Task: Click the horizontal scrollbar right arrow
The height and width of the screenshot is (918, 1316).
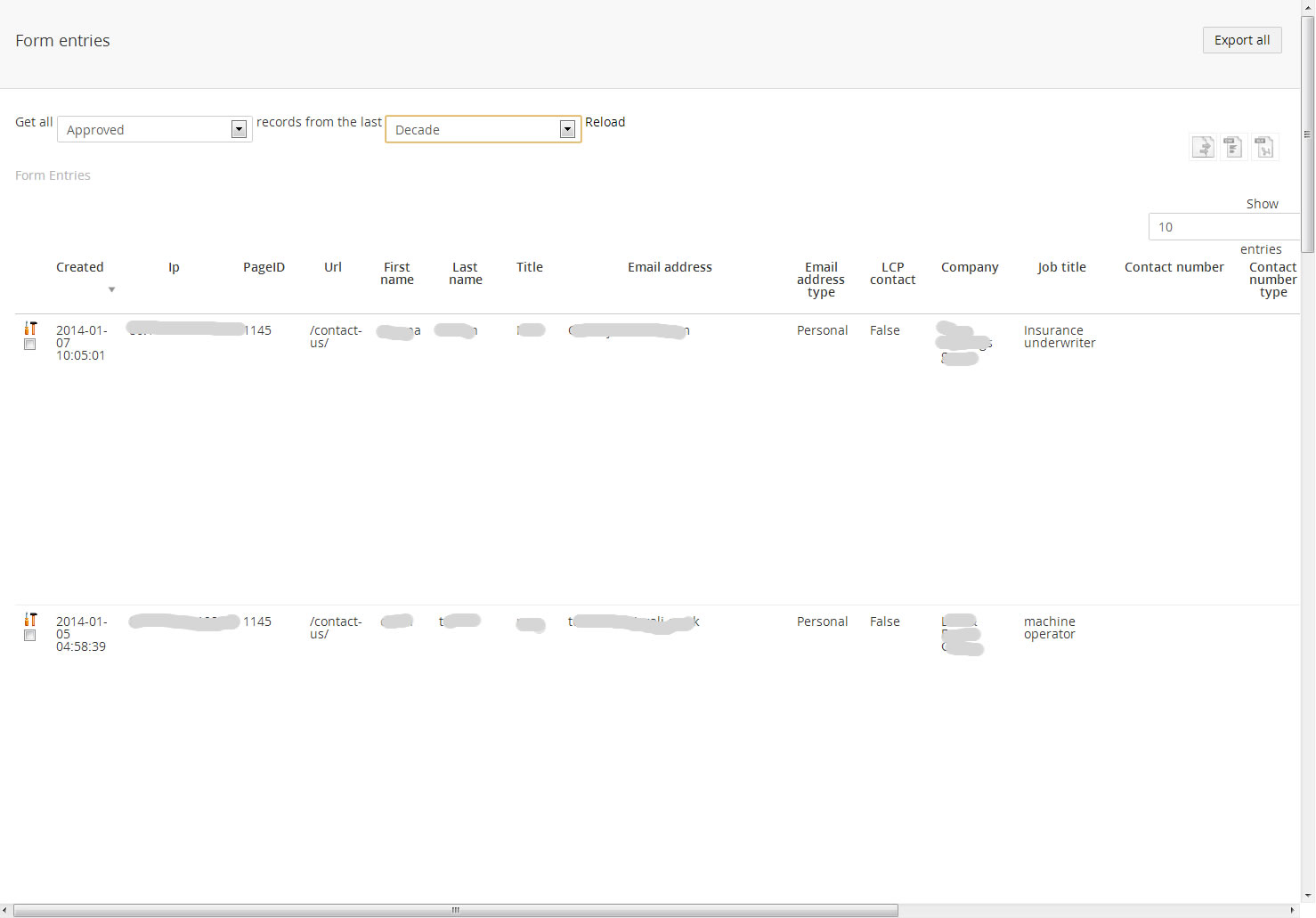Action: [1293, 910]
